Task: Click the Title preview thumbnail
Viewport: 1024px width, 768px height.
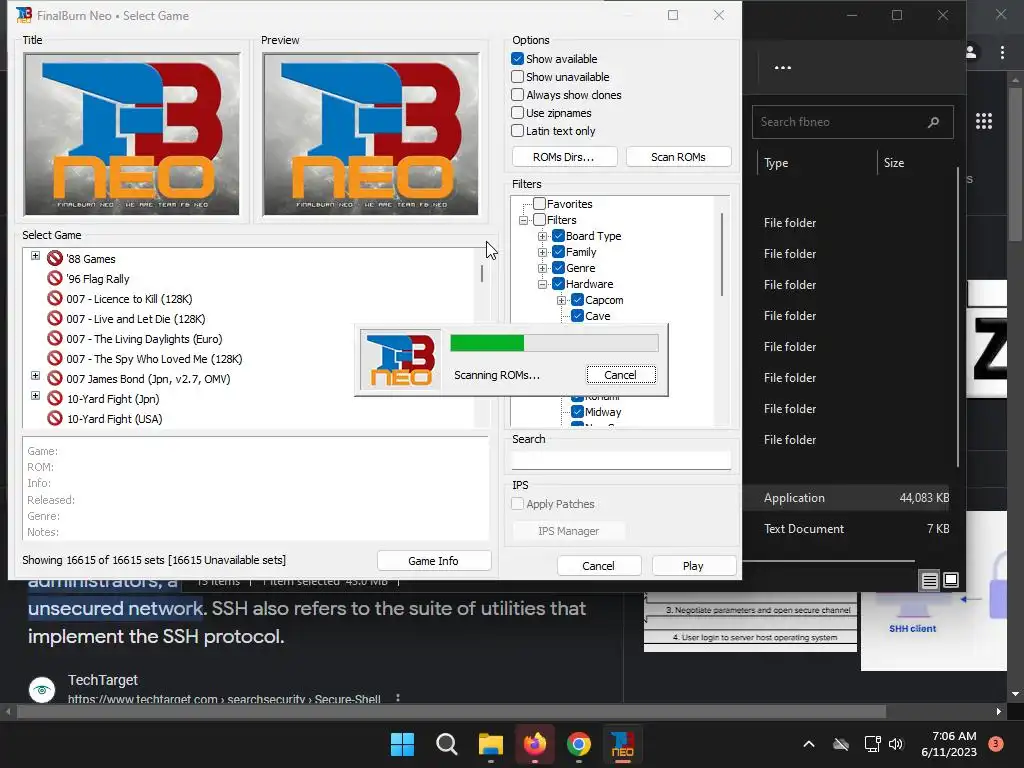Action: [x=132, y=134]
